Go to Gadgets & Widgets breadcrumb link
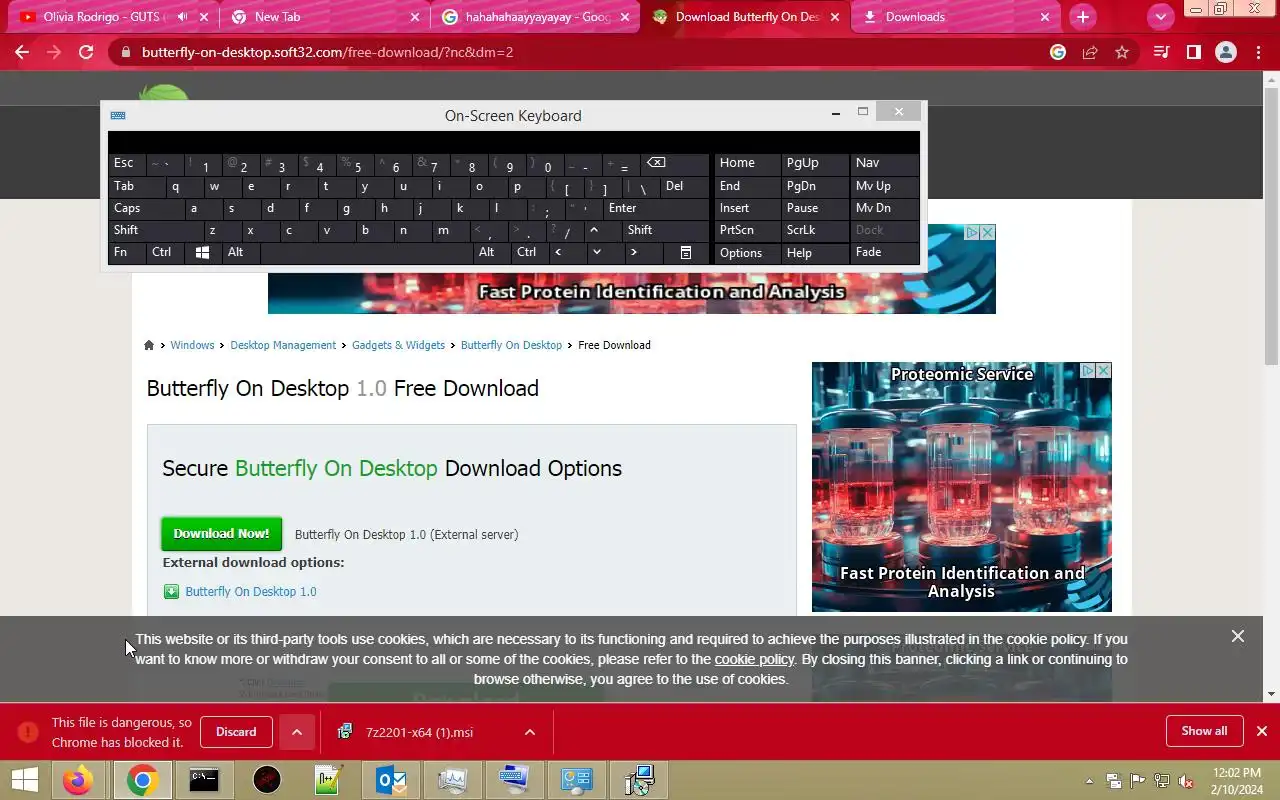This screenshot has width=1280, height=800. (398, 345)
